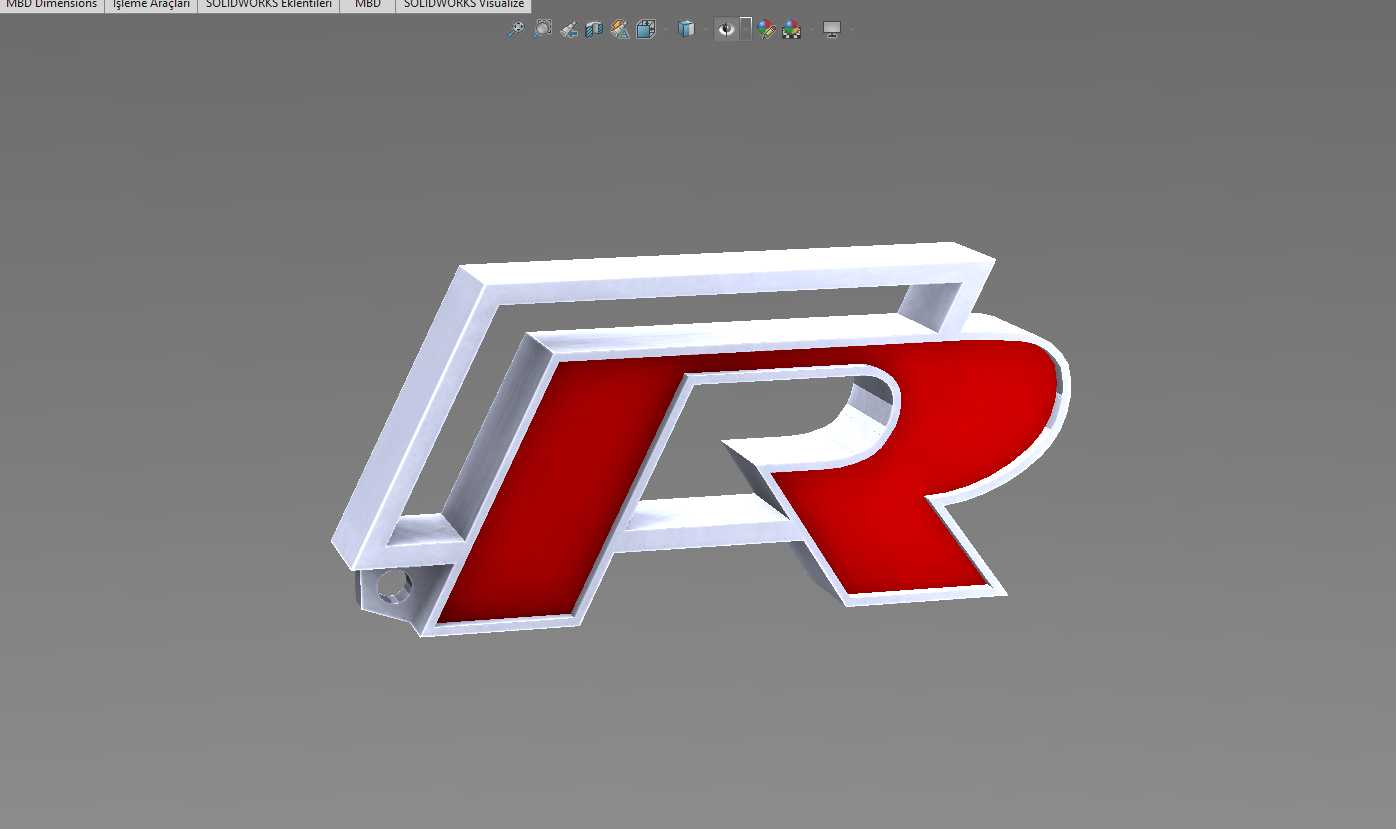The height and width of the screenshot is (829, 1396).
Task: Expand the View Settings dropdown arrow
Action: 852,29
